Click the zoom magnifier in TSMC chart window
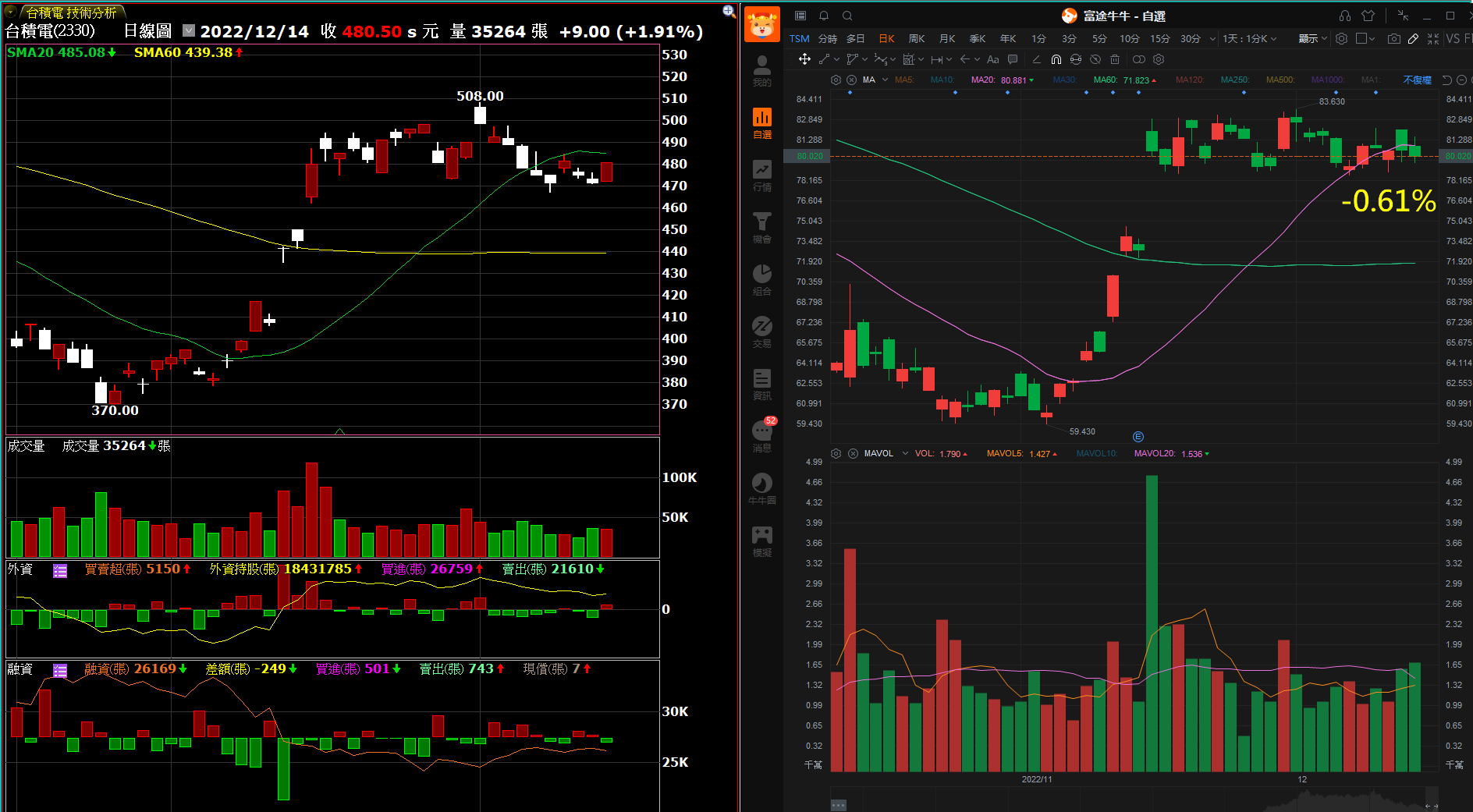The width and height of the screenshot is (1473, 812). click(729, 11)
